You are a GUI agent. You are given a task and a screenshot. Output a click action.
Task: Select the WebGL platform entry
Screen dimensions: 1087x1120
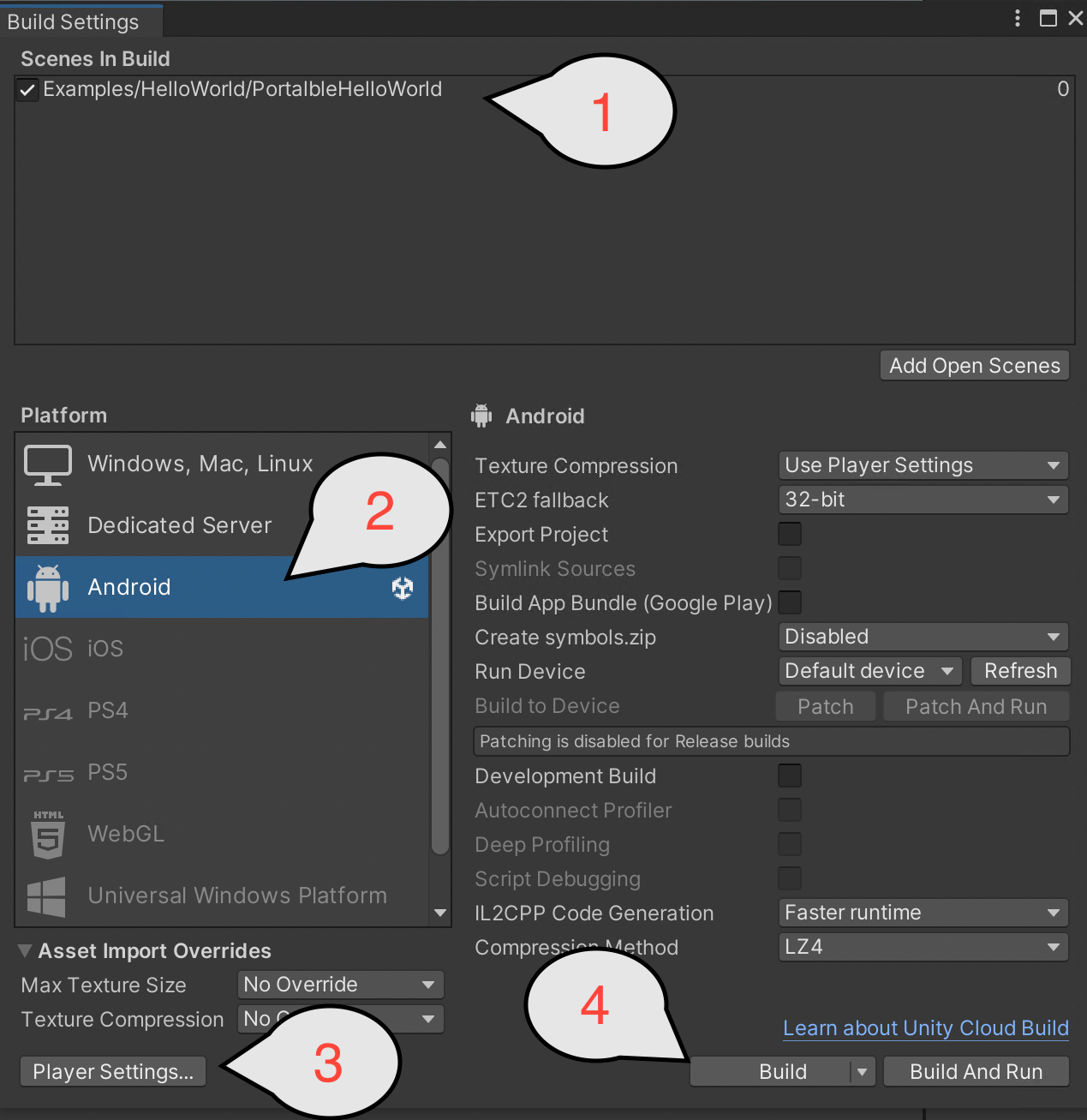[x=221, y=835]
